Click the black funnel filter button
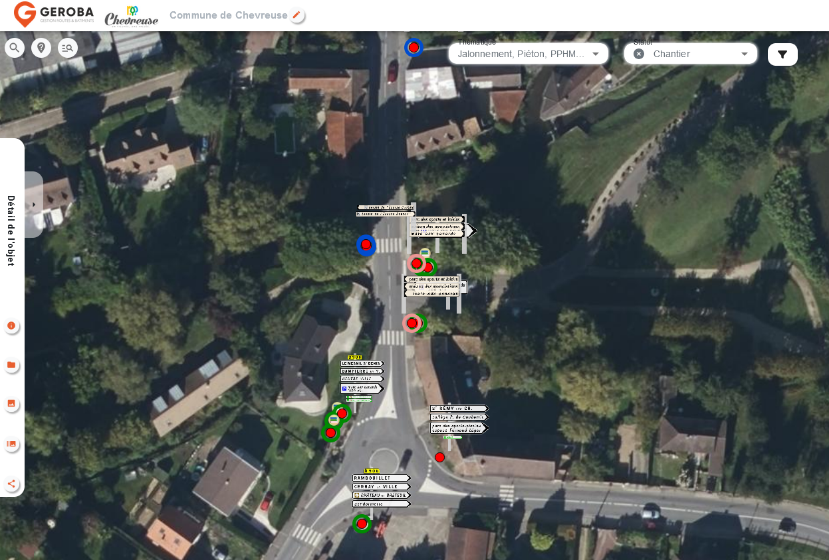 click(x=782, y=54)
